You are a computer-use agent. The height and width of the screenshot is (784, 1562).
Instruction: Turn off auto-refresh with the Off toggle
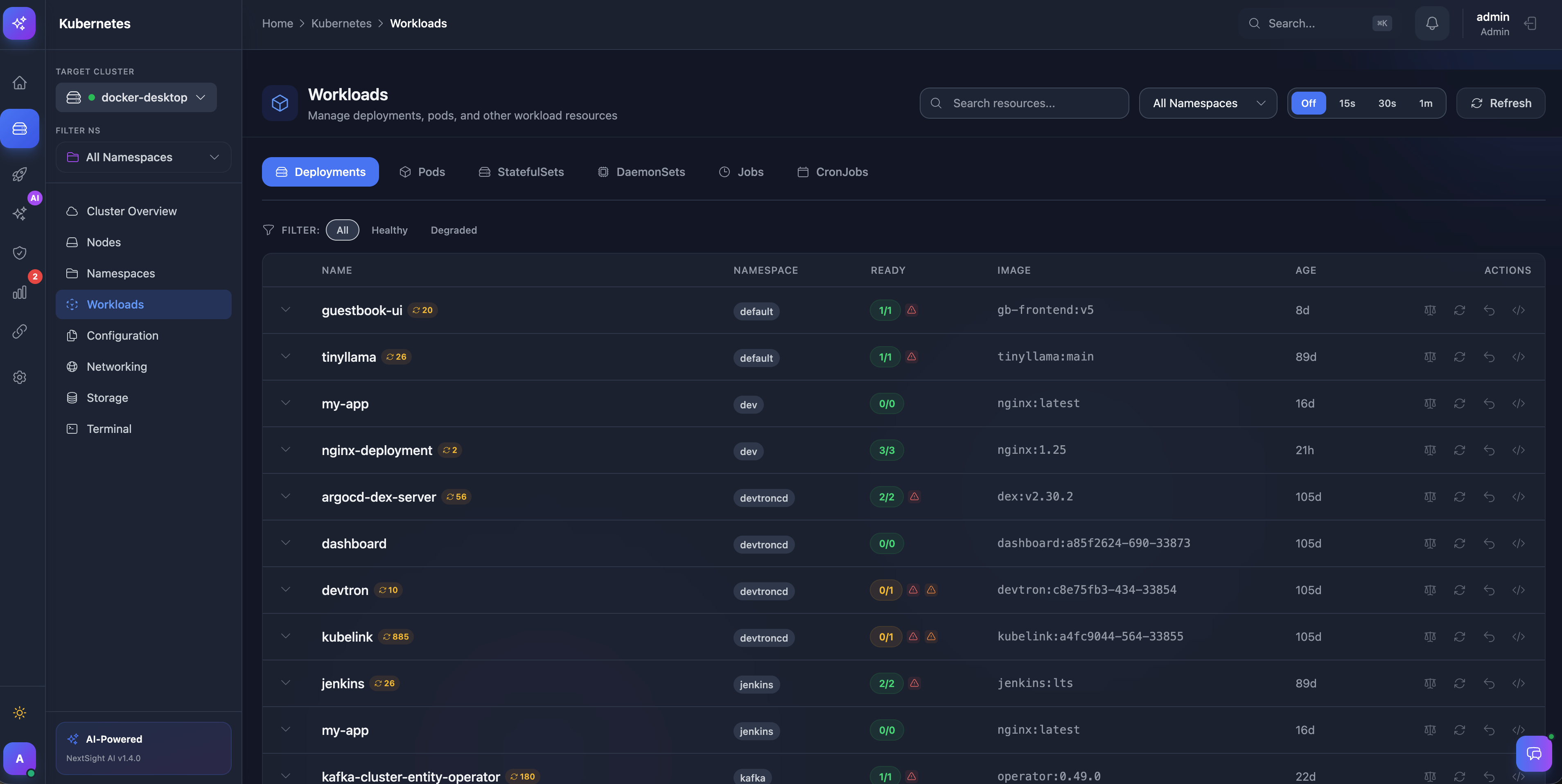1309,103
